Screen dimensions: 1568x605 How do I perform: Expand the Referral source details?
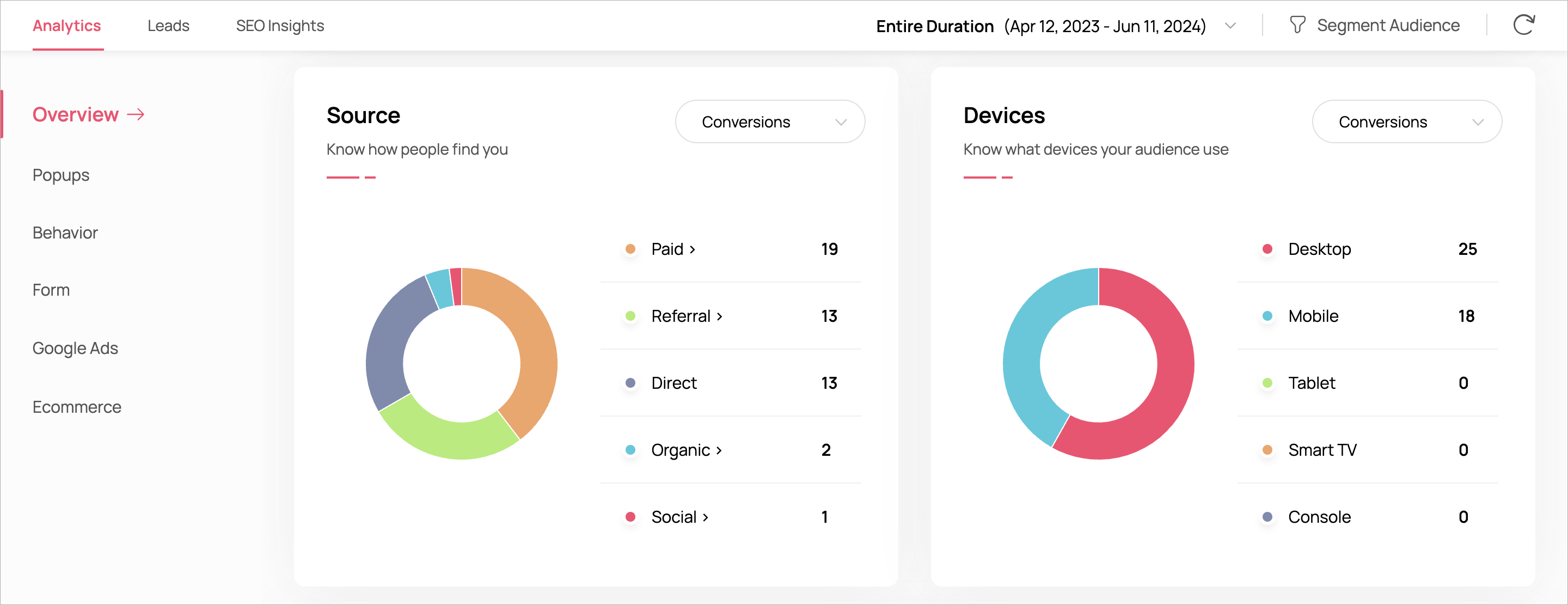pyautogui.click(x=719, y=316)
